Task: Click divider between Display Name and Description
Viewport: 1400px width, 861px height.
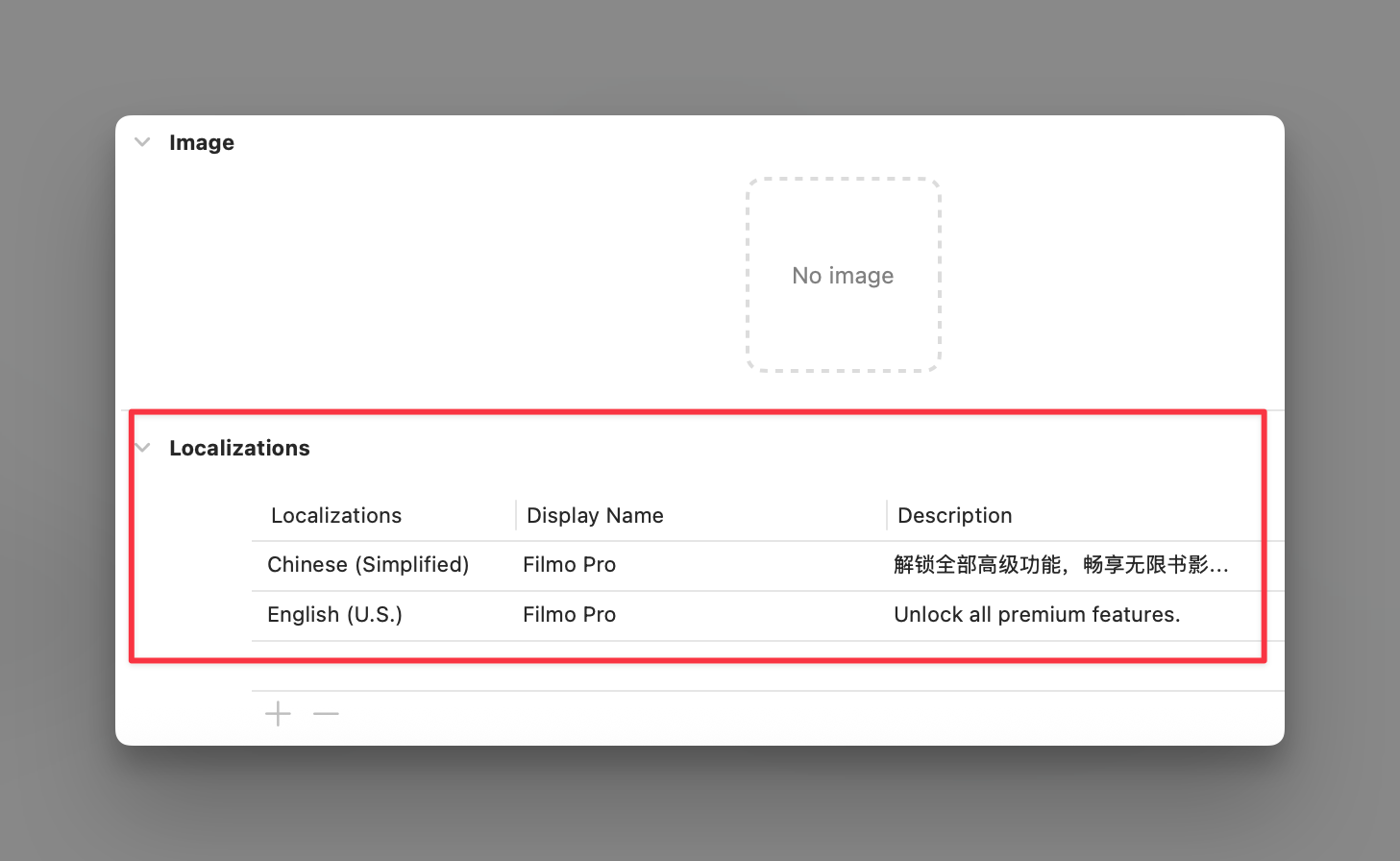Action: pyautogui.click(x=887, y=516)
